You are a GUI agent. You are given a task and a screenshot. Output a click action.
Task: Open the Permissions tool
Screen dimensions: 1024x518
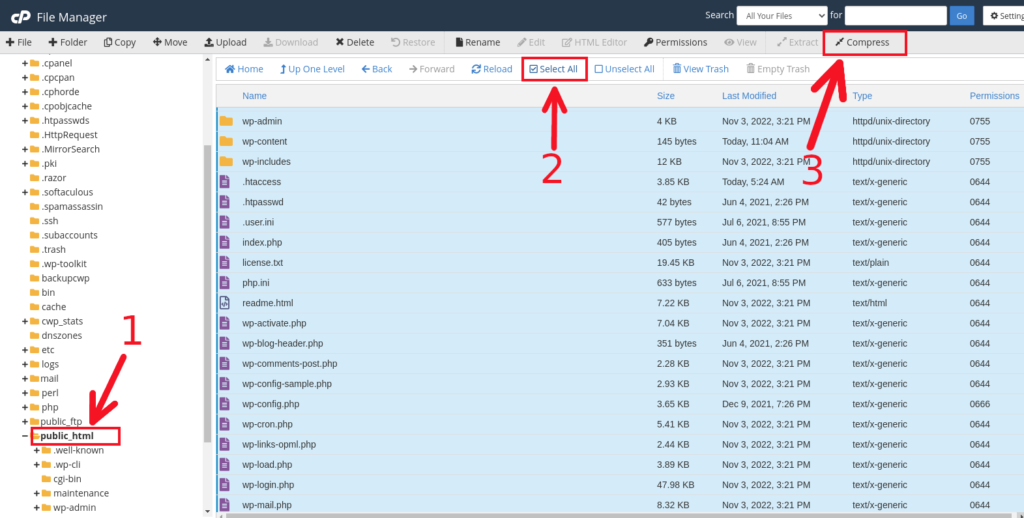click(x=675, y=42)
